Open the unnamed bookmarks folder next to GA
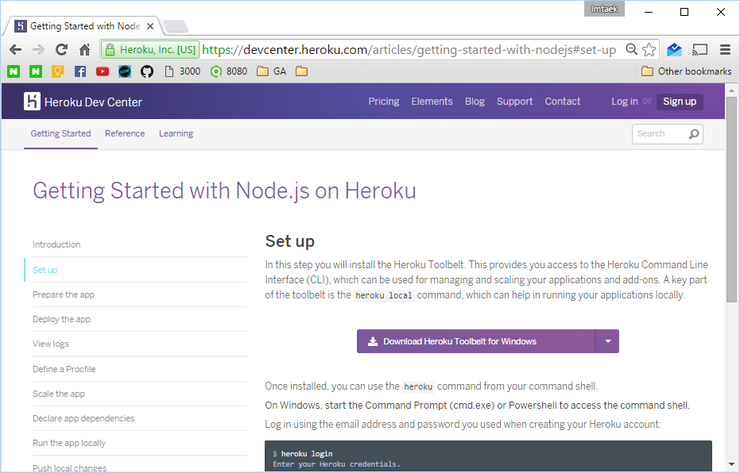The height and width of the screenshot is (473, 740). tap(302, 71)
